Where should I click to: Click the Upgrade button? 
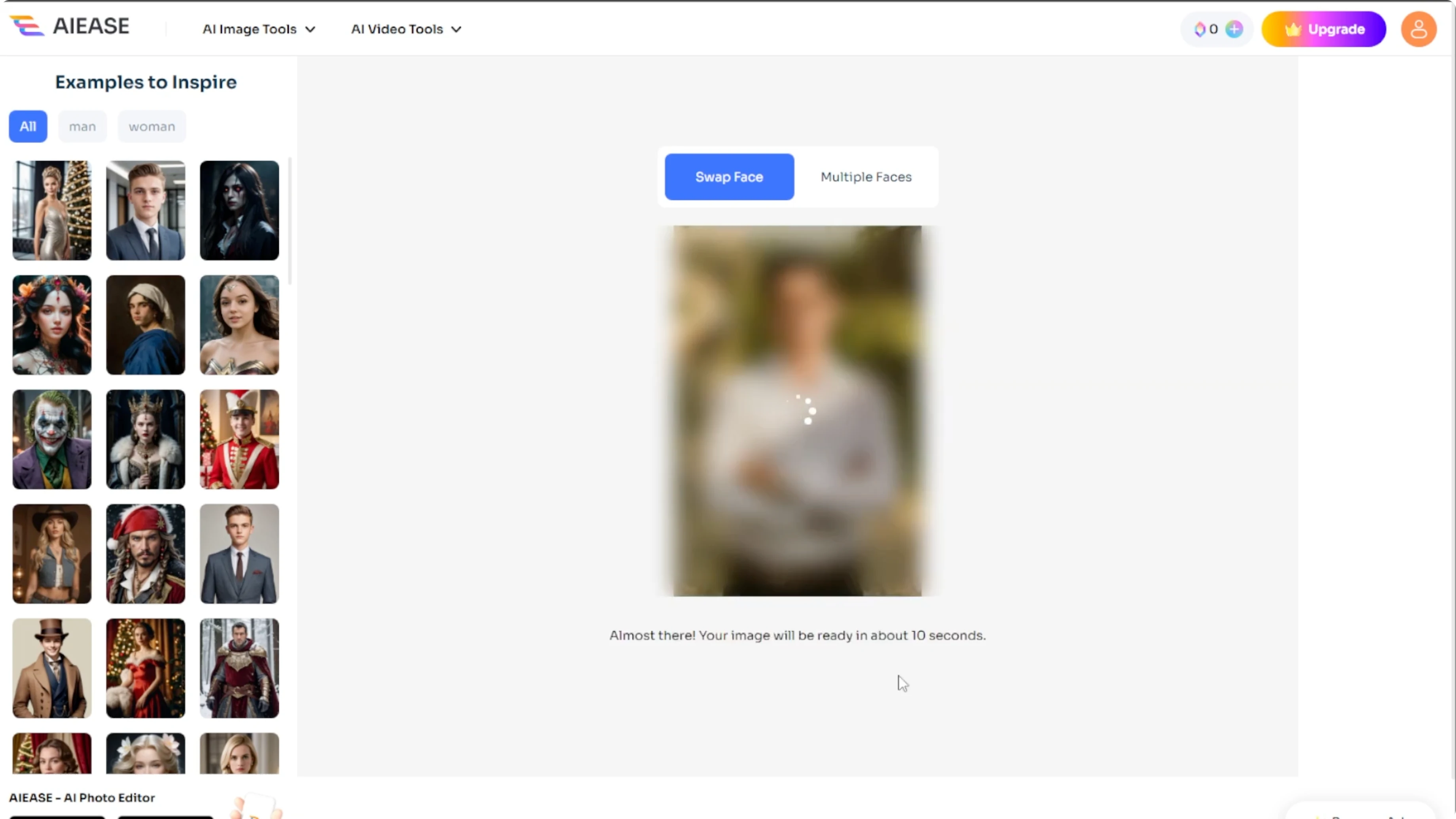click(x=1323, y=29)
